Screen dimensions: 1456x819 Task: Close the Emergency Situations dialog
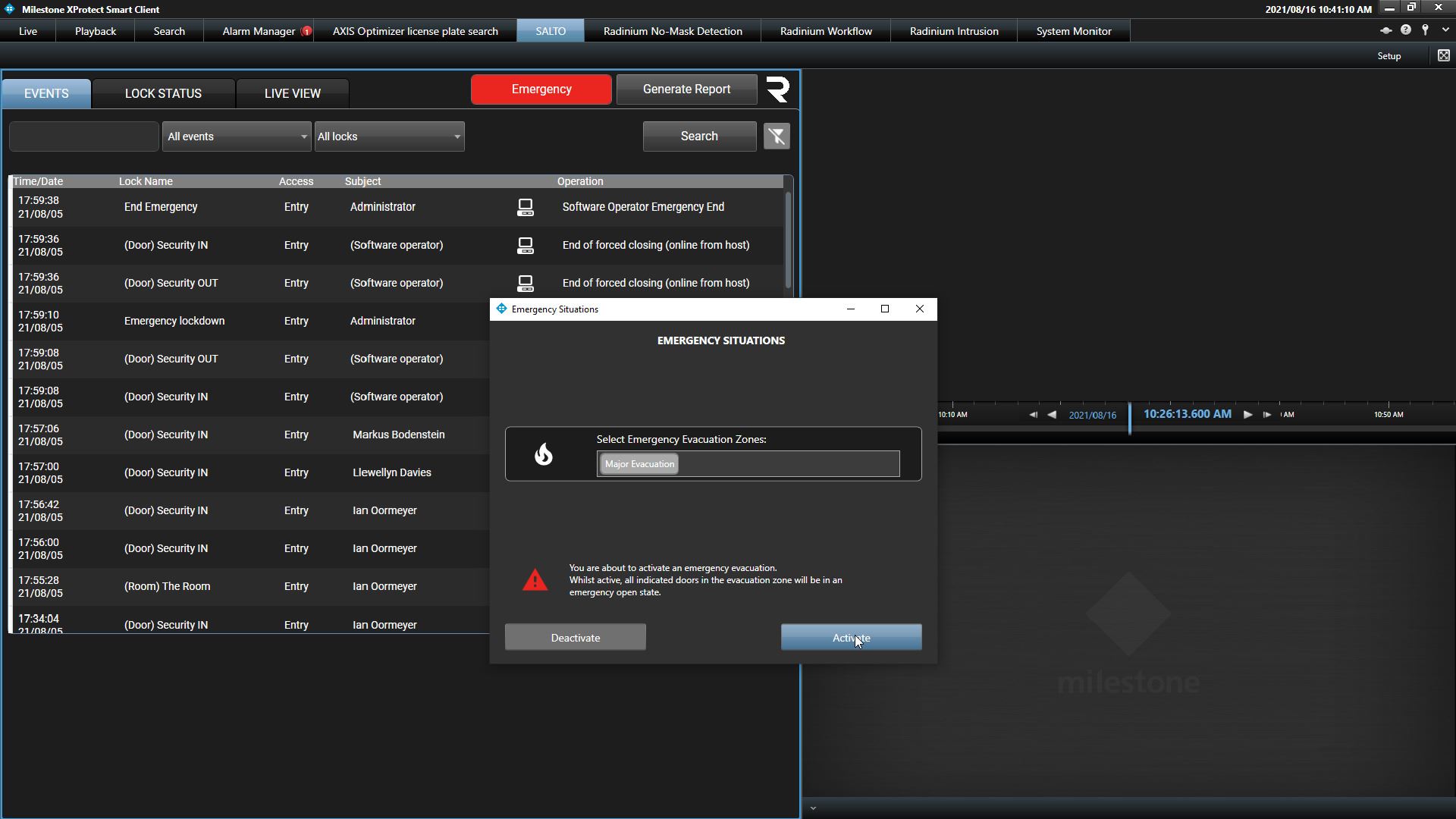(920, 309)
